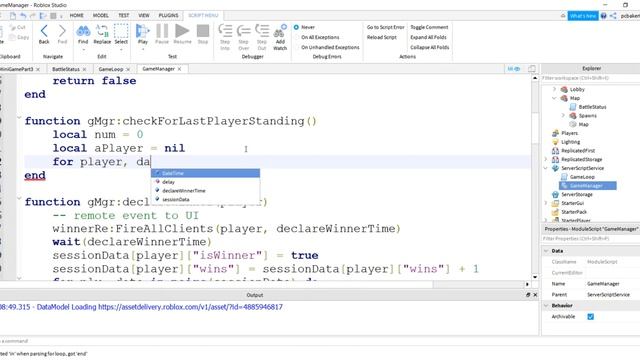The width and height of the screenshot is (640, 360).
Task: Select GameLoop script in Explorer
Action: coord(582,177)
